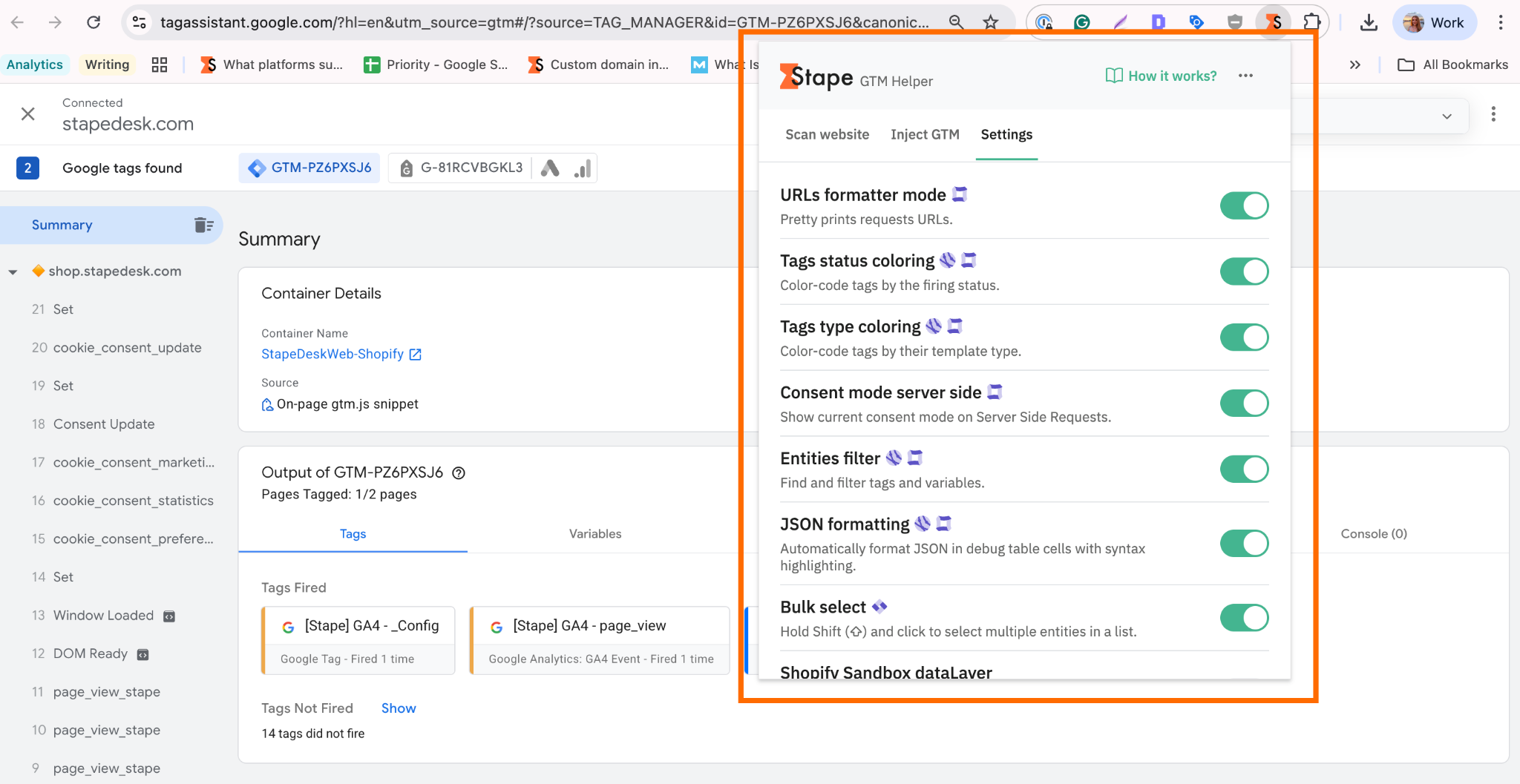This screenshot has height=784, width=1520.
Task: Open Tag Assistant three-dot menu
Action: tap(1493, 113)
